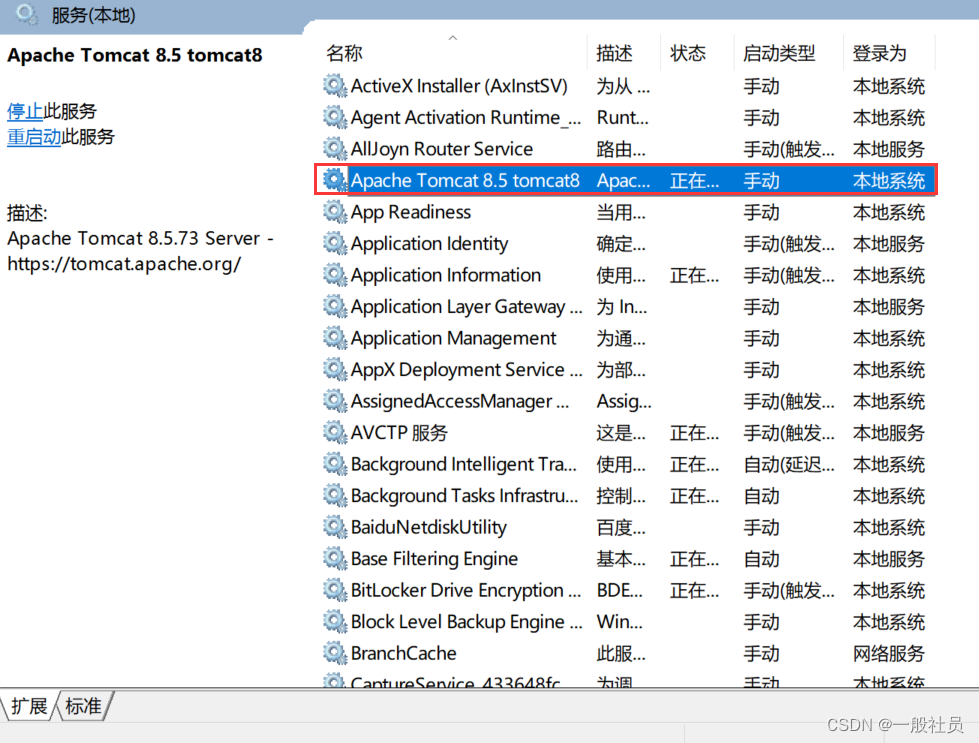Click the Apache Tomcat 8.5 tomcat8 service icon
The image size is (979, 743).
point(335,180)
